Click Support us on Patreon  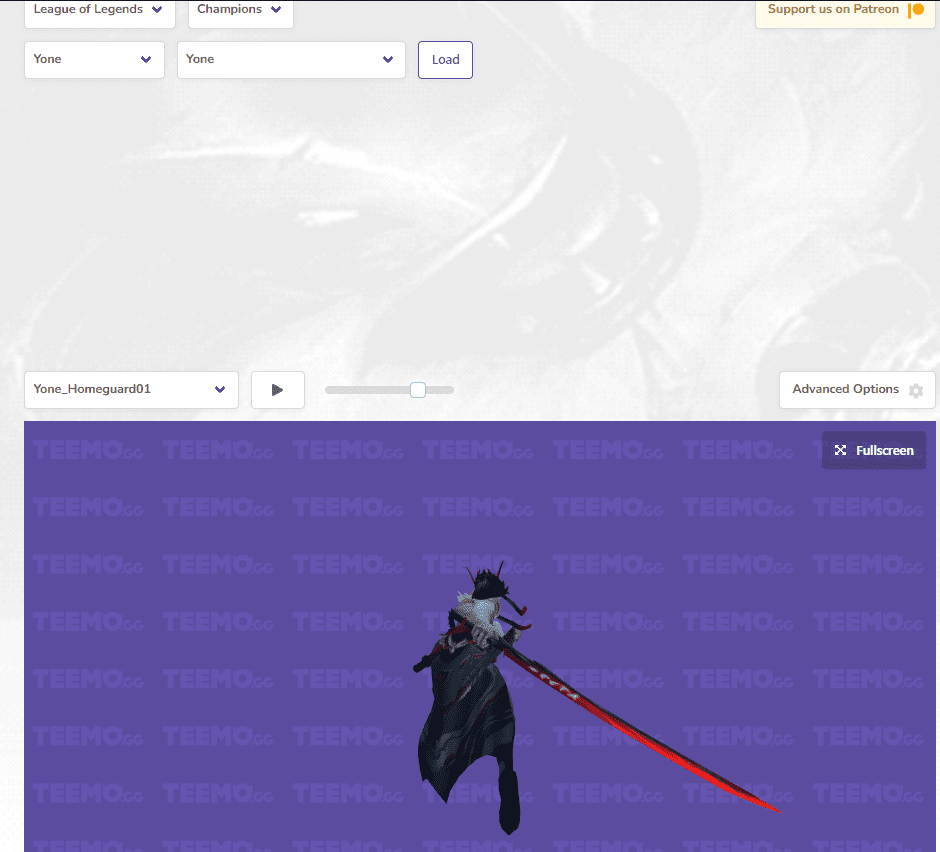coord(845,12)
